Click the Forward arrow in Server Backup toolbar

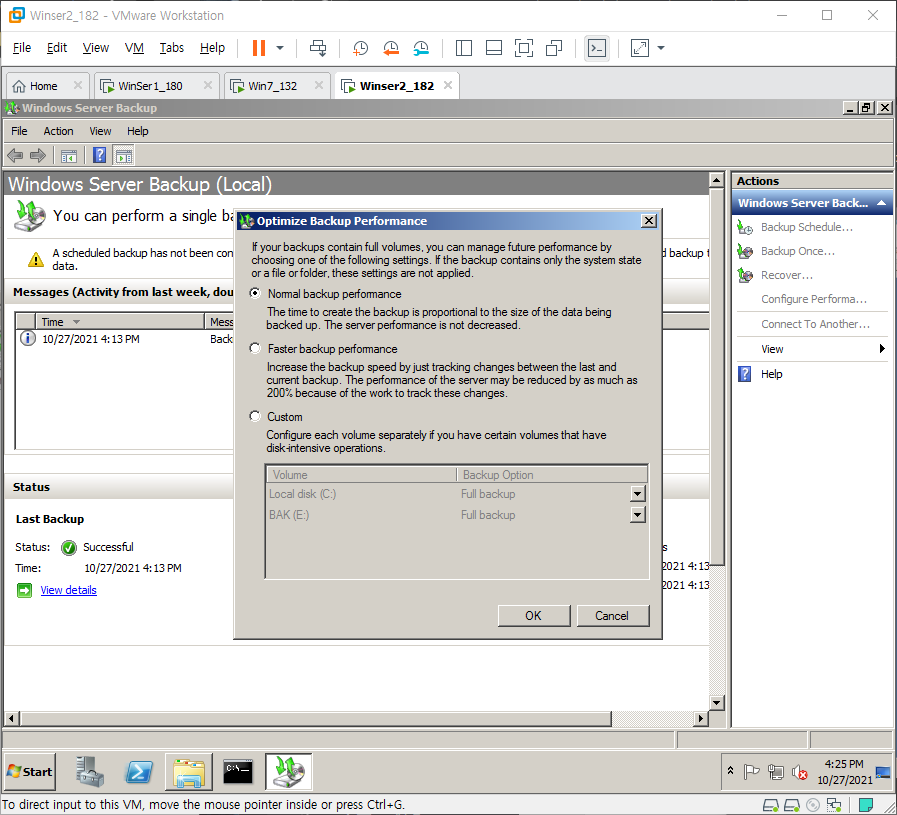tap(38, 155)
